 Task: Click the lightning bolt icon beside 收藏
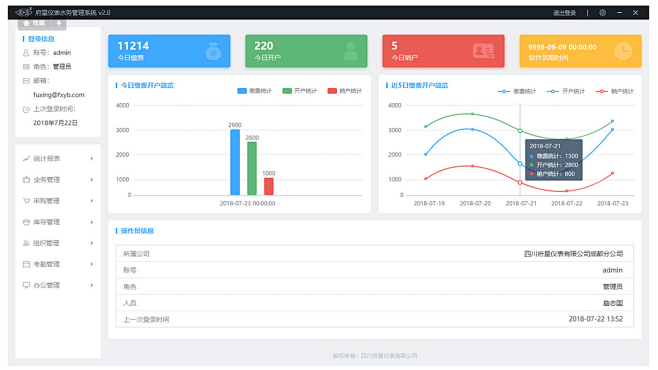[59, 23]
